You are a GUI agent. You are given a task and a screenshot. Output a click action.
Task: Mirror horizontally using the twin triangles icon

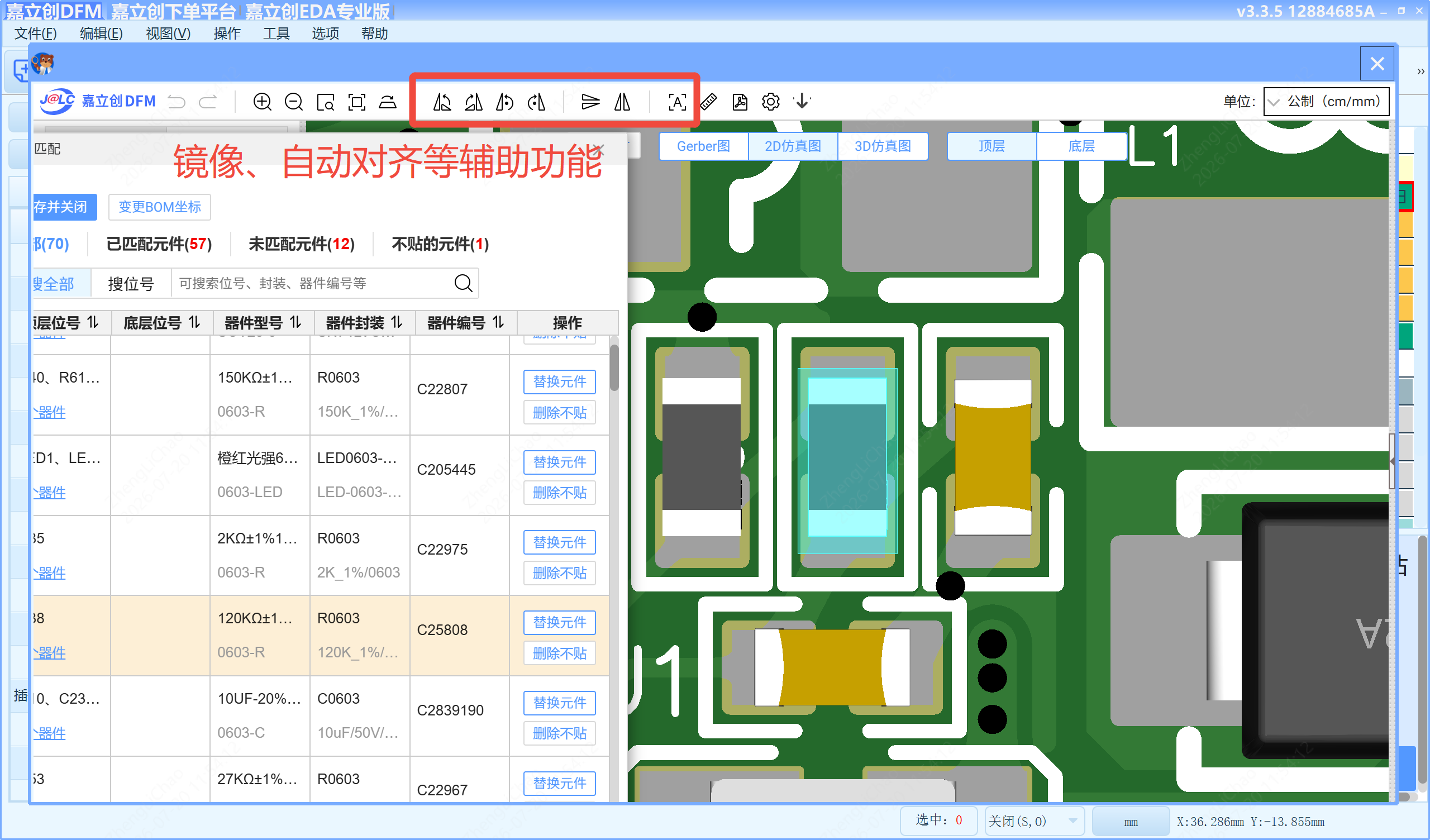pos(622,102)
